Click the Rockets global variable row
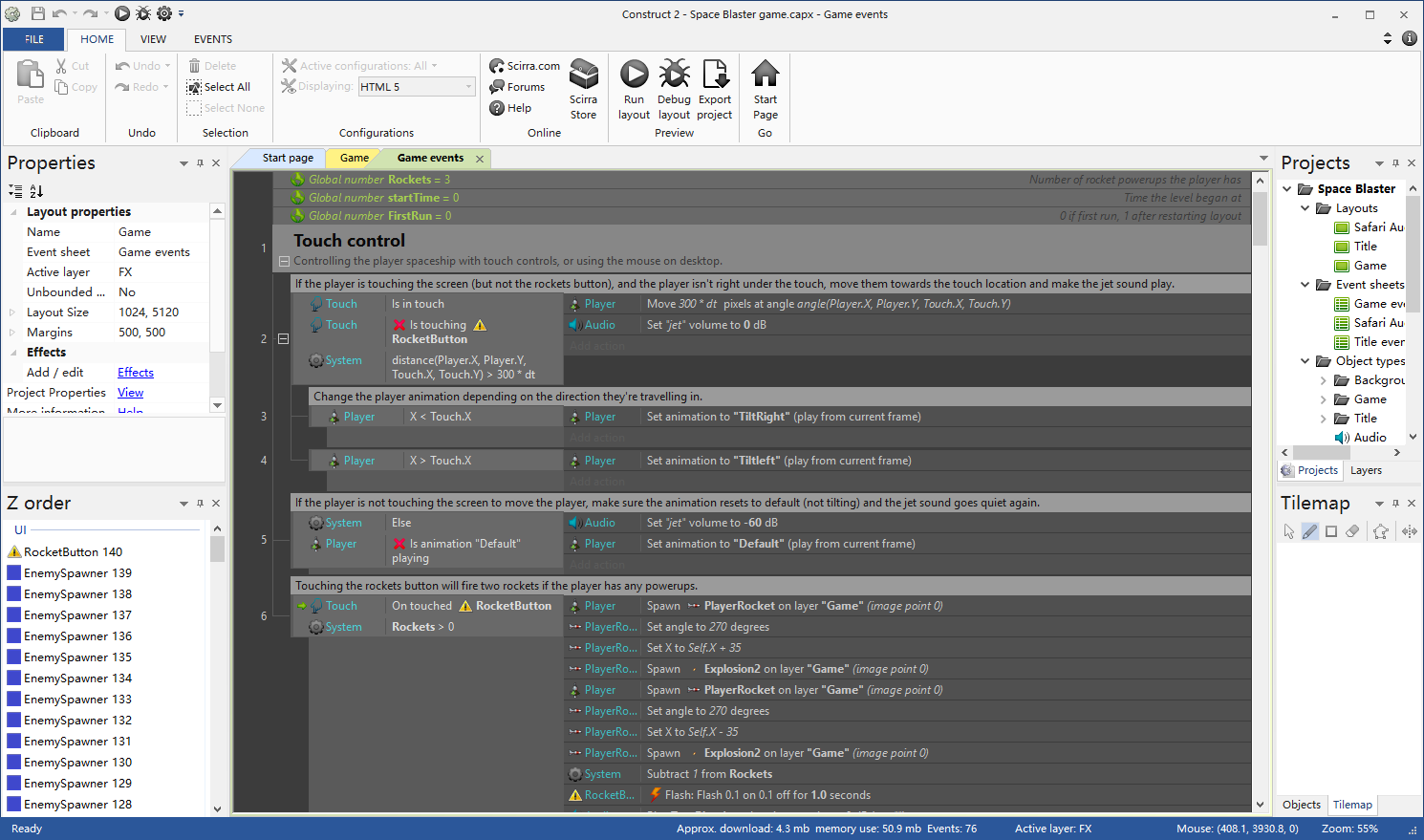The height and width of the screenshot is (840, 1424). (762, 180)
